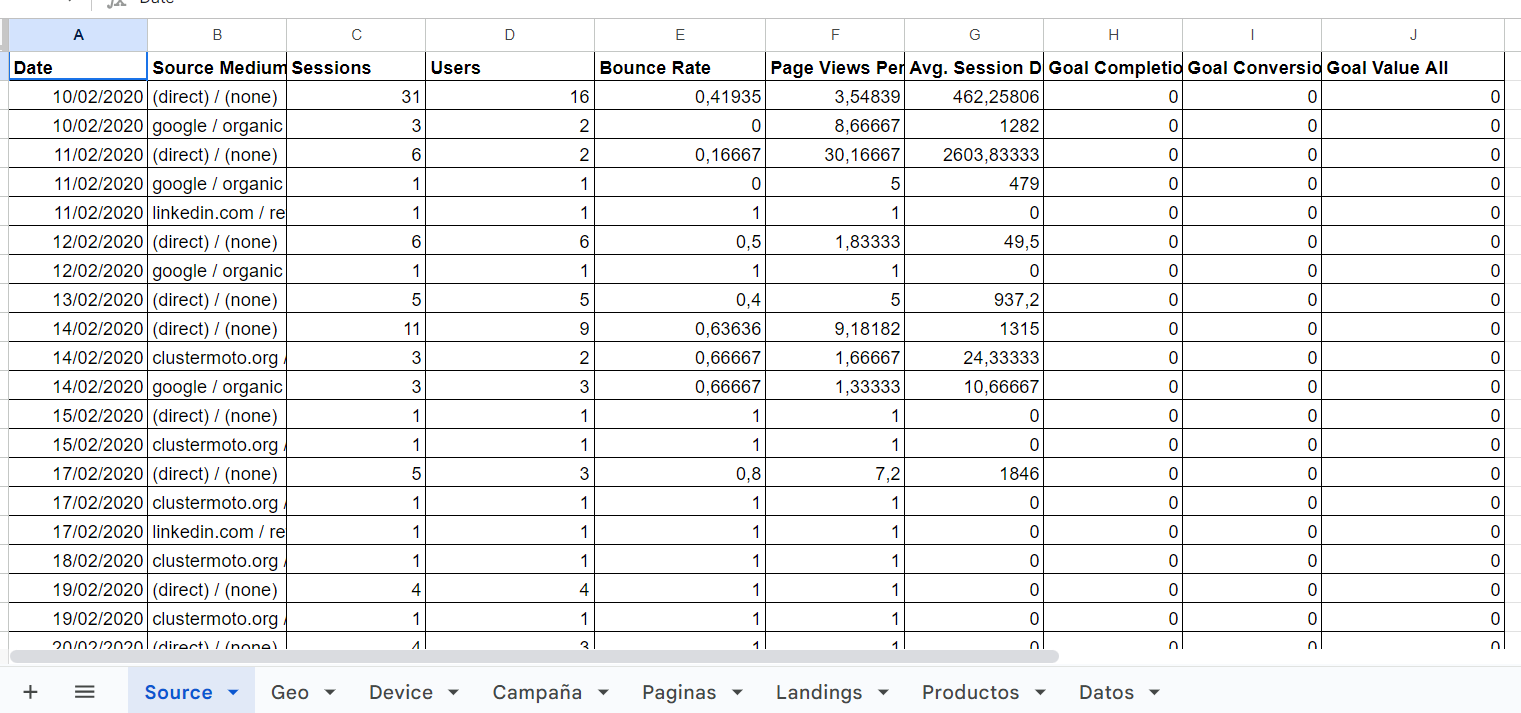The image size is (1521, 713).
Task: Select the cell with value 462,25806
Action: click(974, 97)
